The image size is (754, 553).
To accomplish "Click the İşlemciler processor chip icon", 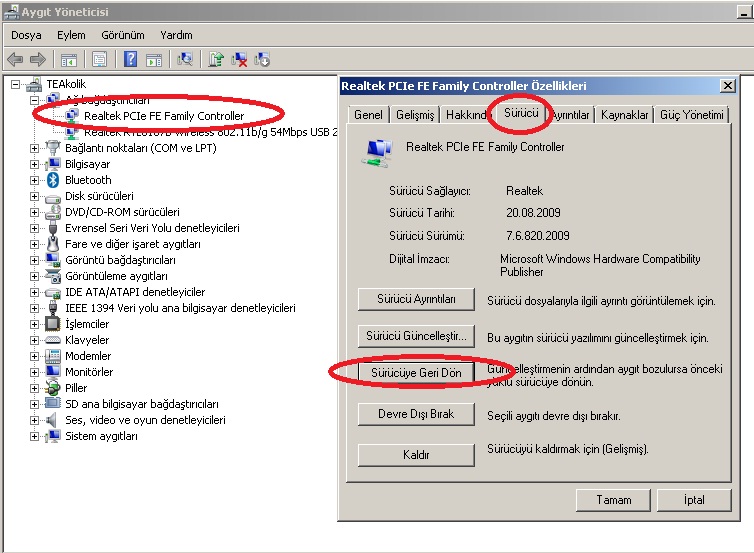I will point(52,324).
